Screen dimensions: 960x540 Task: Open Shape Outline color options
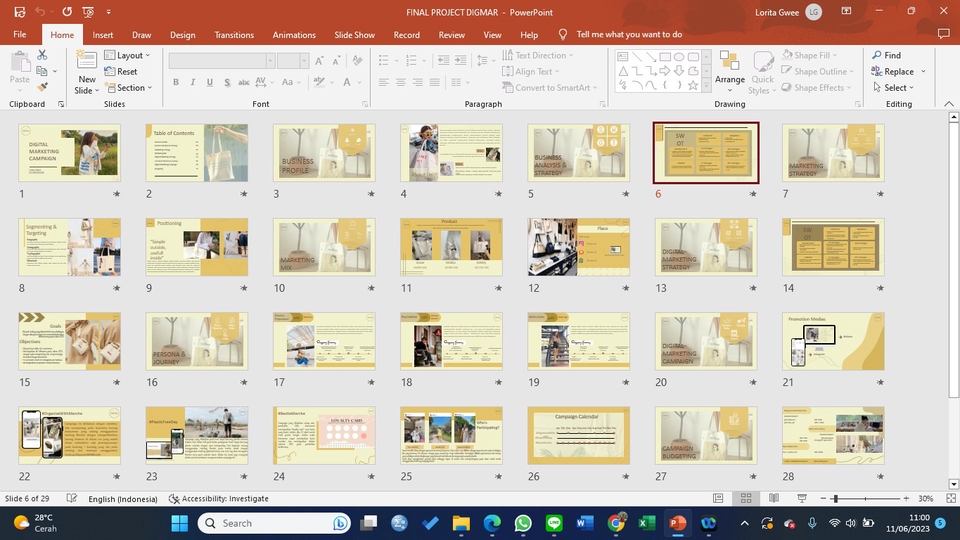coord(817,71)
